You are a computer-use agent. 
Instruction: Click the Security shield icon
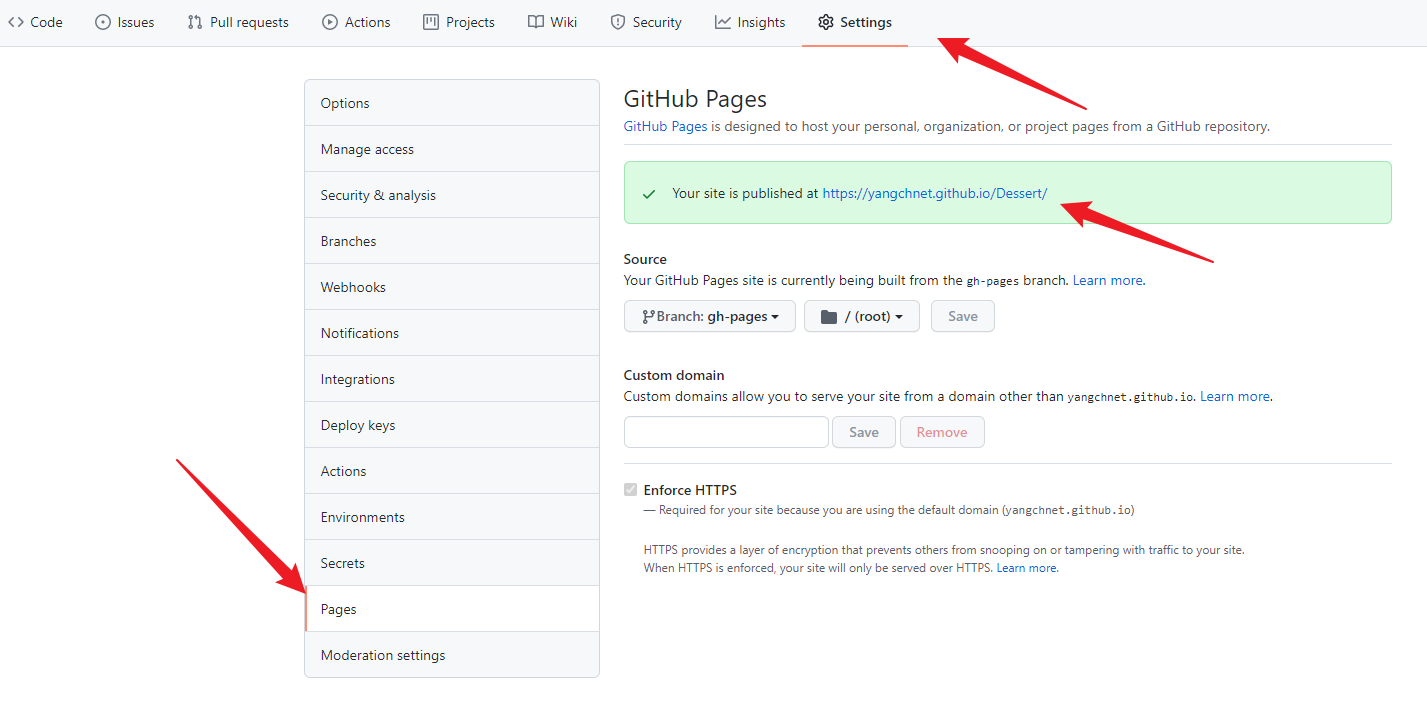point(618,22)
